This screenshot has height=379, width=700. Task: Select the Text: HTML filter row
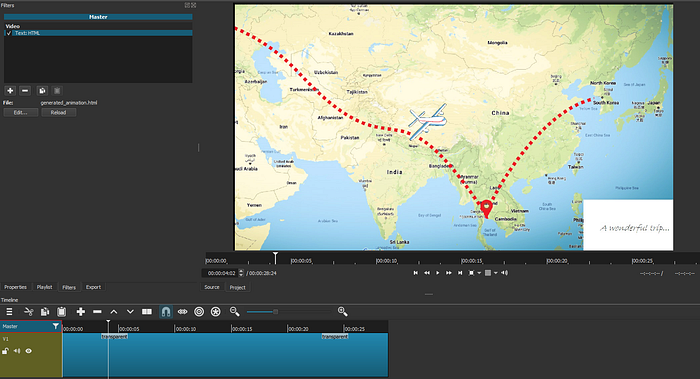(98, 33)
